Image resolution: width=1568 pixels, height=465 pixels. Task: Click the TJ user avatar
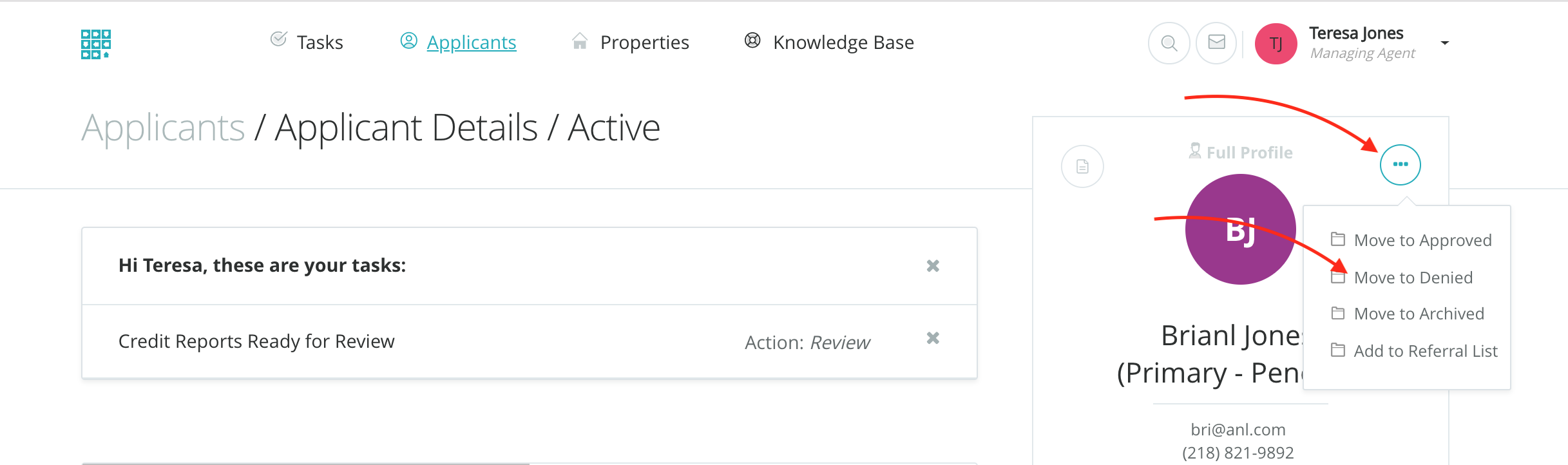pyautogui.click(x=1276, y=44)
